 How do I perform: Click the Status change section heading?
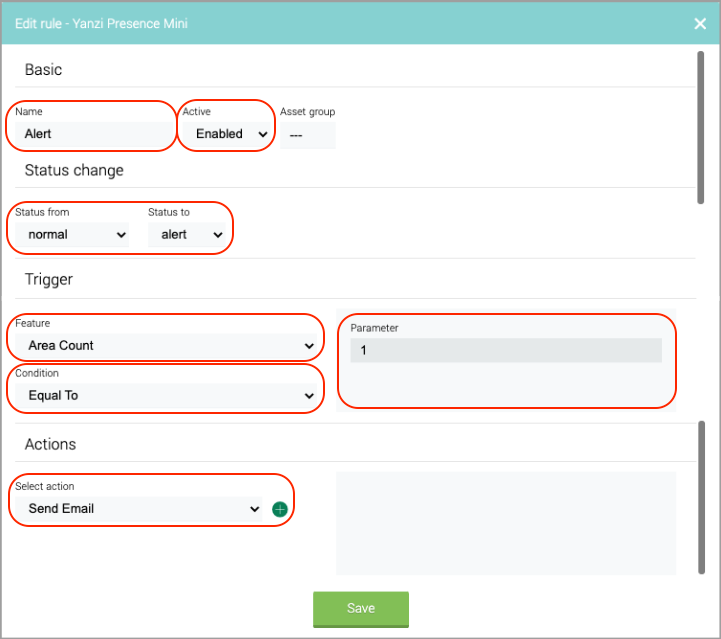coord(74,171)
